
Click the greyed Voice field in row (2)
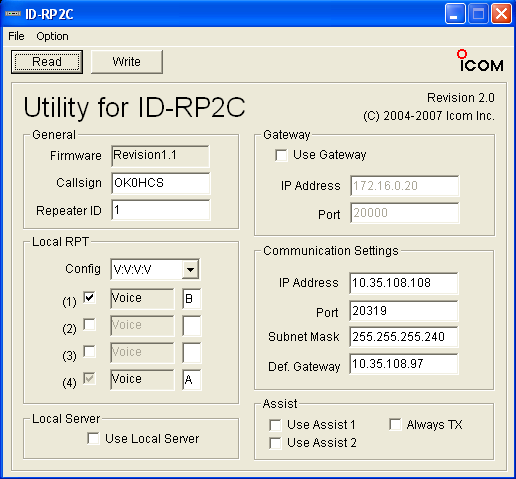click(142, 326)
